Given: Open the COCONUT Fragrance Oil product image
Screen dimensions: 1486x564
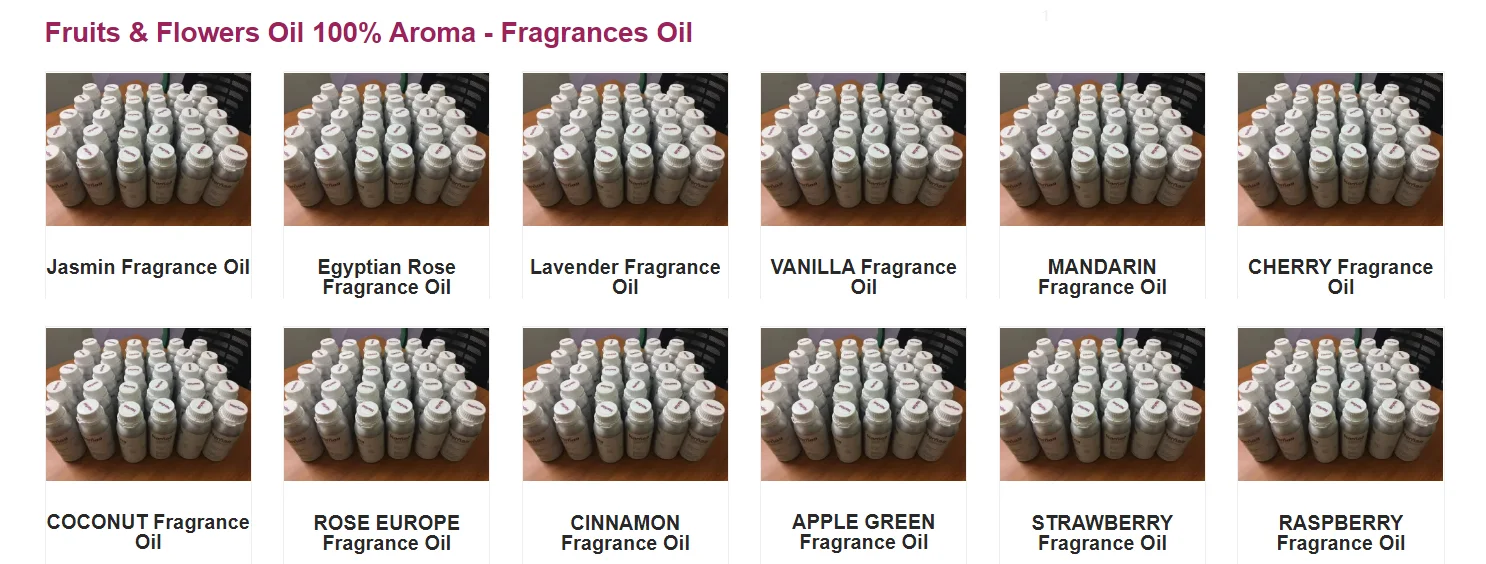Looking at the screenshot, I should [x=148, y=404].
